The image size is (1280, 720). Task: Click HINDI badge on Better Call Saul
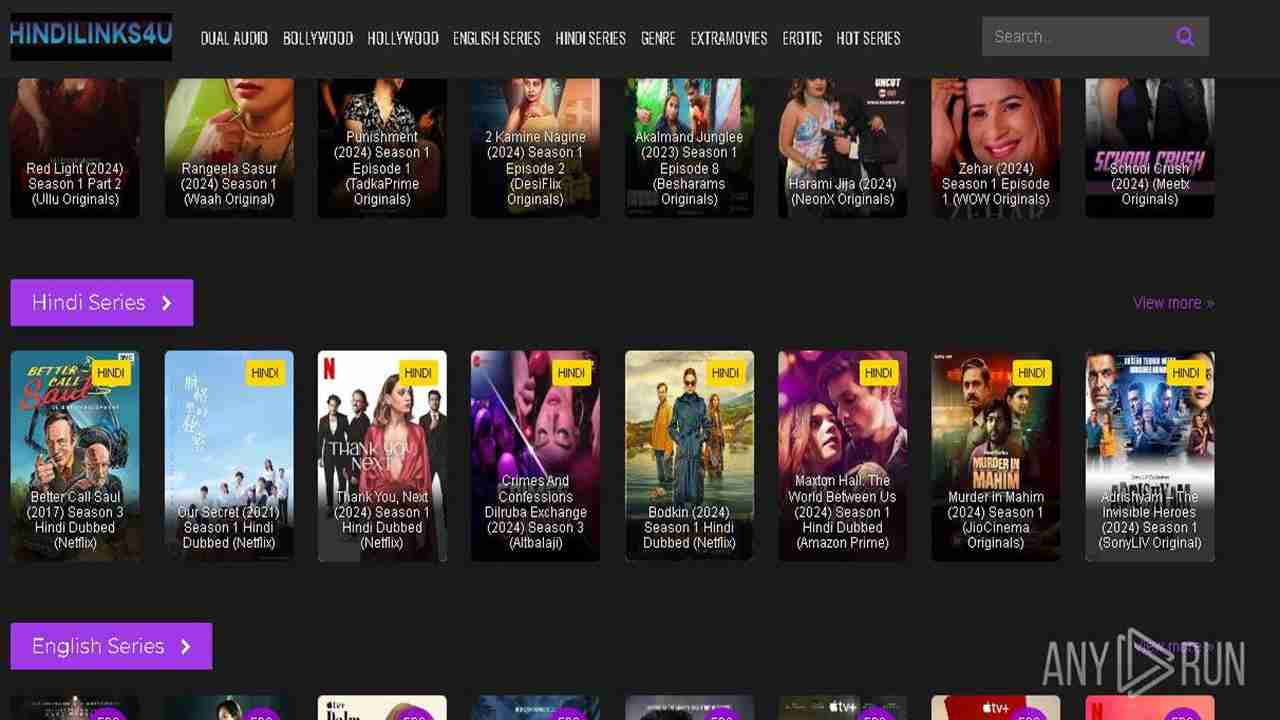(x=111, y=373)
